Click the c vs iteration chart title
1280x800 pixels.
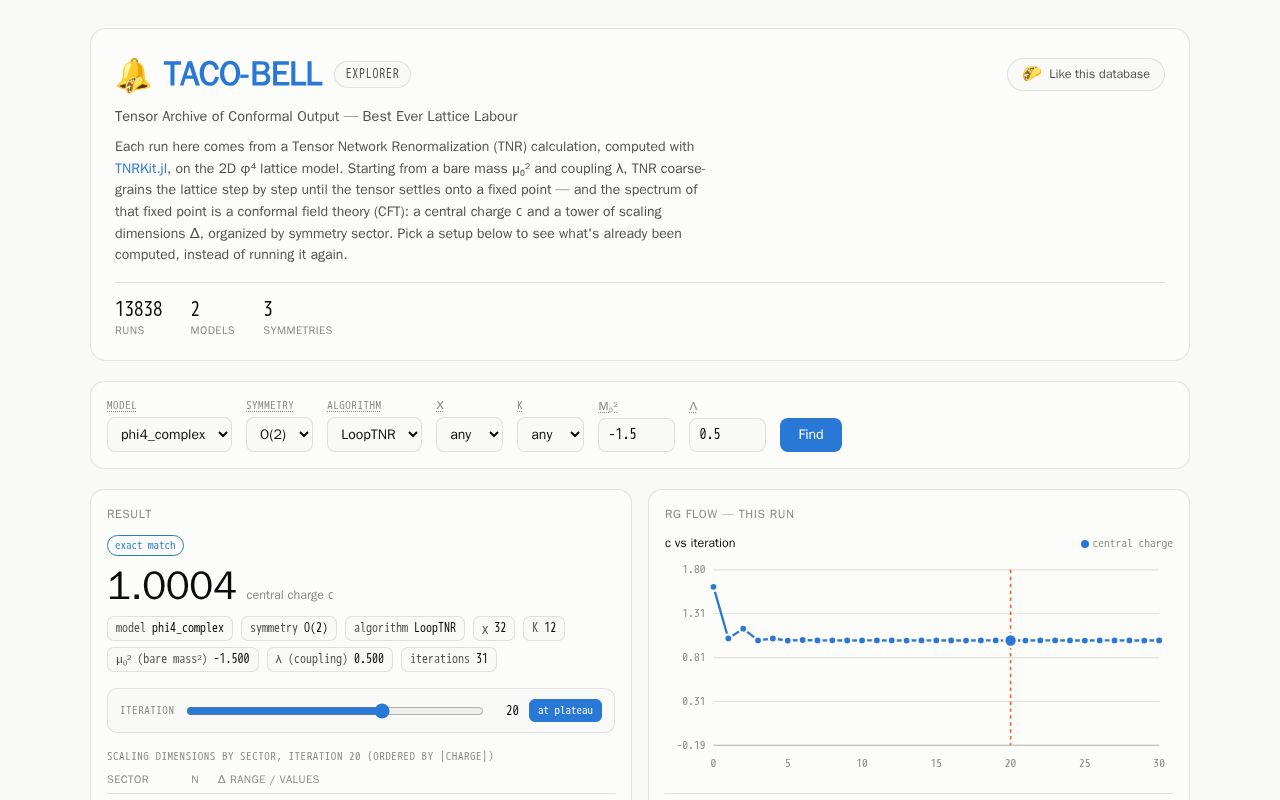coord(700,543)
